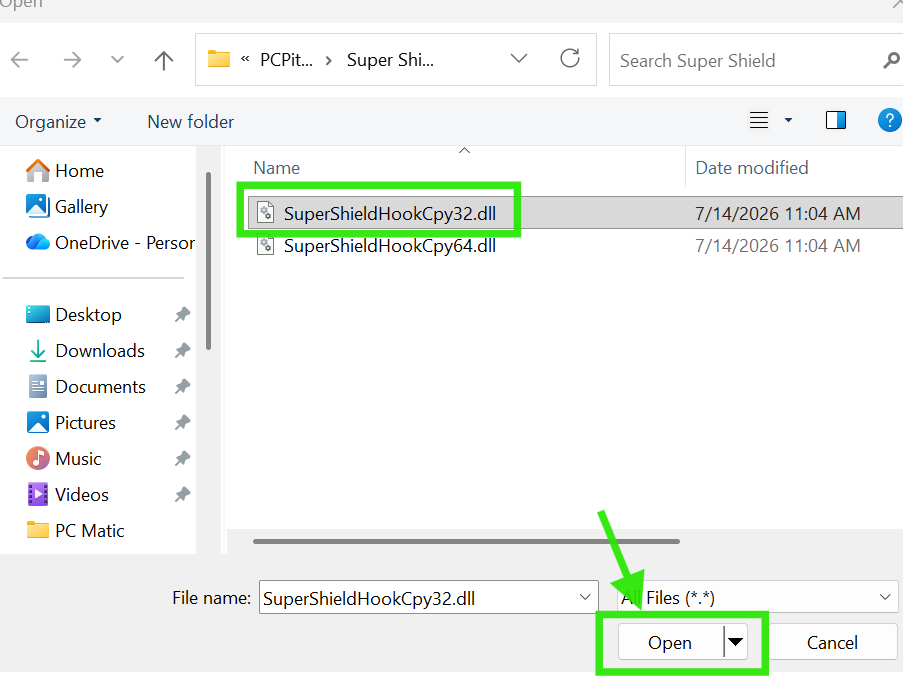Click the pin icon beside Documents
The height and width of the screenshot is (676, 903).
click(x=183, y=386)
